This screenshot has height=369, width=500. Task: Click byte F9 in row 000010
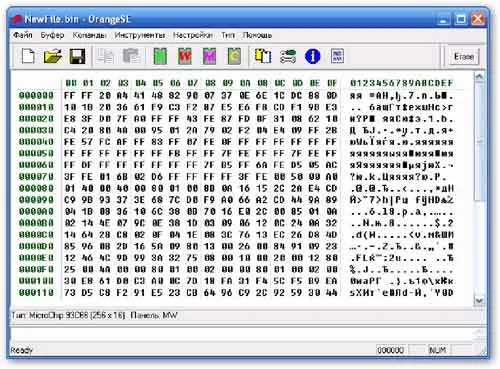click(x=157, y=107)
